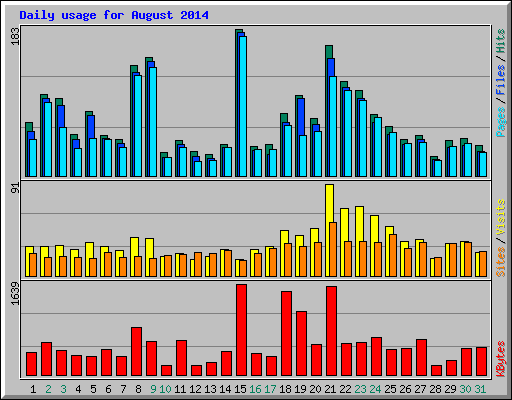Screen dimensions: 512x400
Task: Click day label "6" on x-axis
Action: 108,389
